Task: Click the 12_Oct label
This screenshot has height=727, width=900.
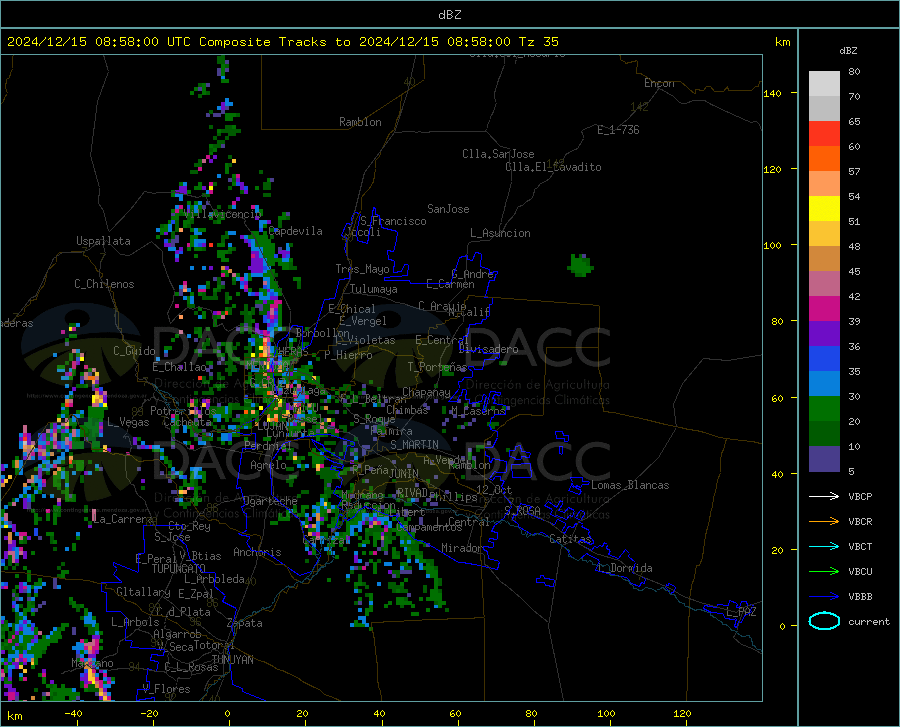Action: pyautogui.click(x=494, y=489)
